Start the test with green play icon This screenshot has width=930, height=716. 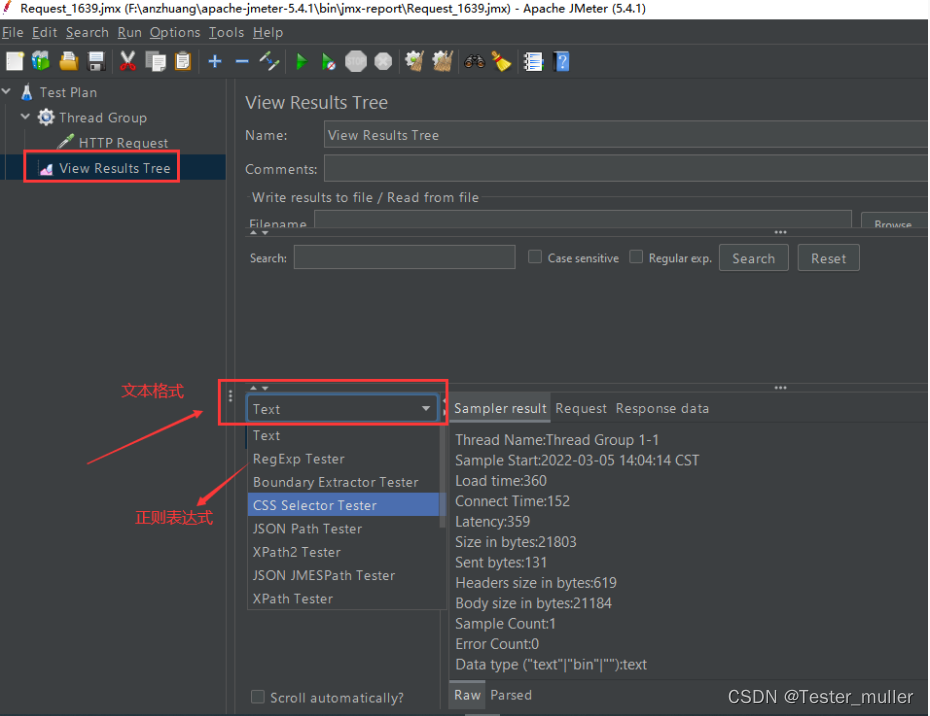point(301,61)
